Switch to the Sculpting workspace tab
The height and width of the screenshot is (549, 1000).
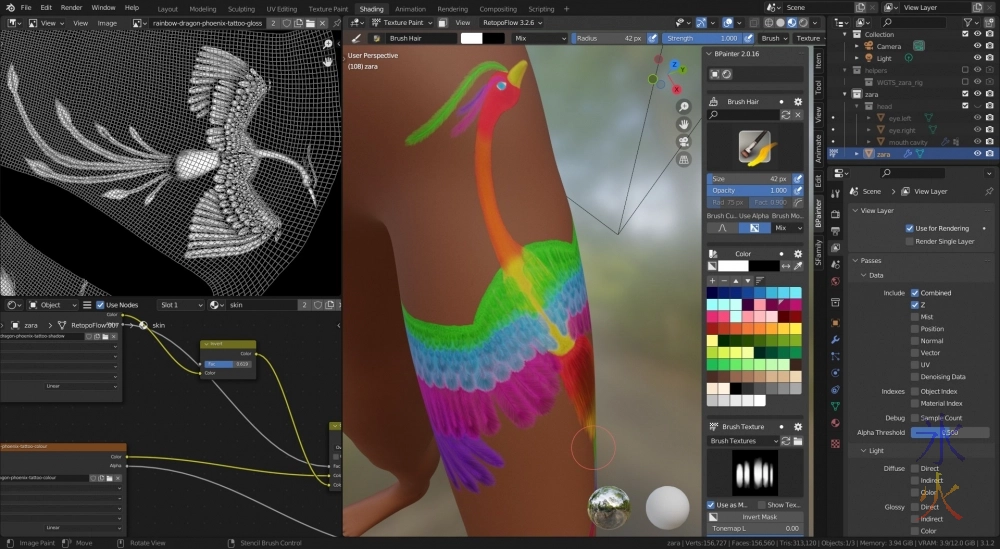pyautogui.click(x=240, y=8)
